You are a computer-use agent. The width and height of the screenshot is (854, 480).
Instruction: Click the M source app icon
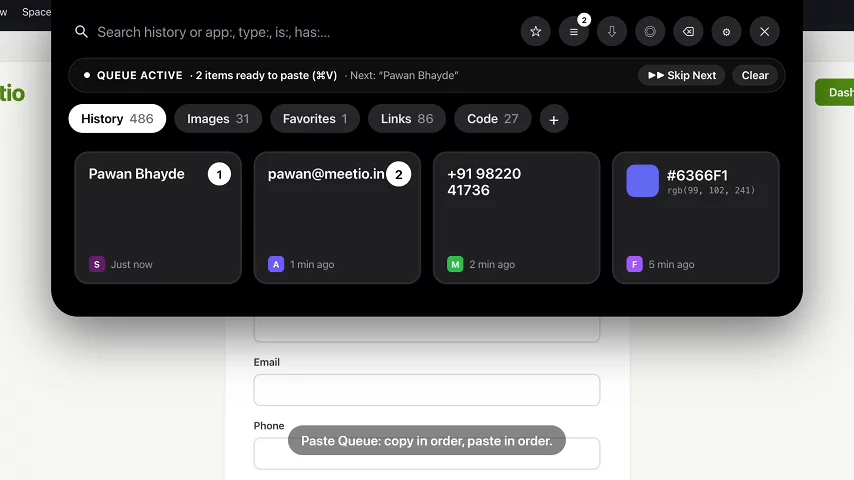coord(455,264)
